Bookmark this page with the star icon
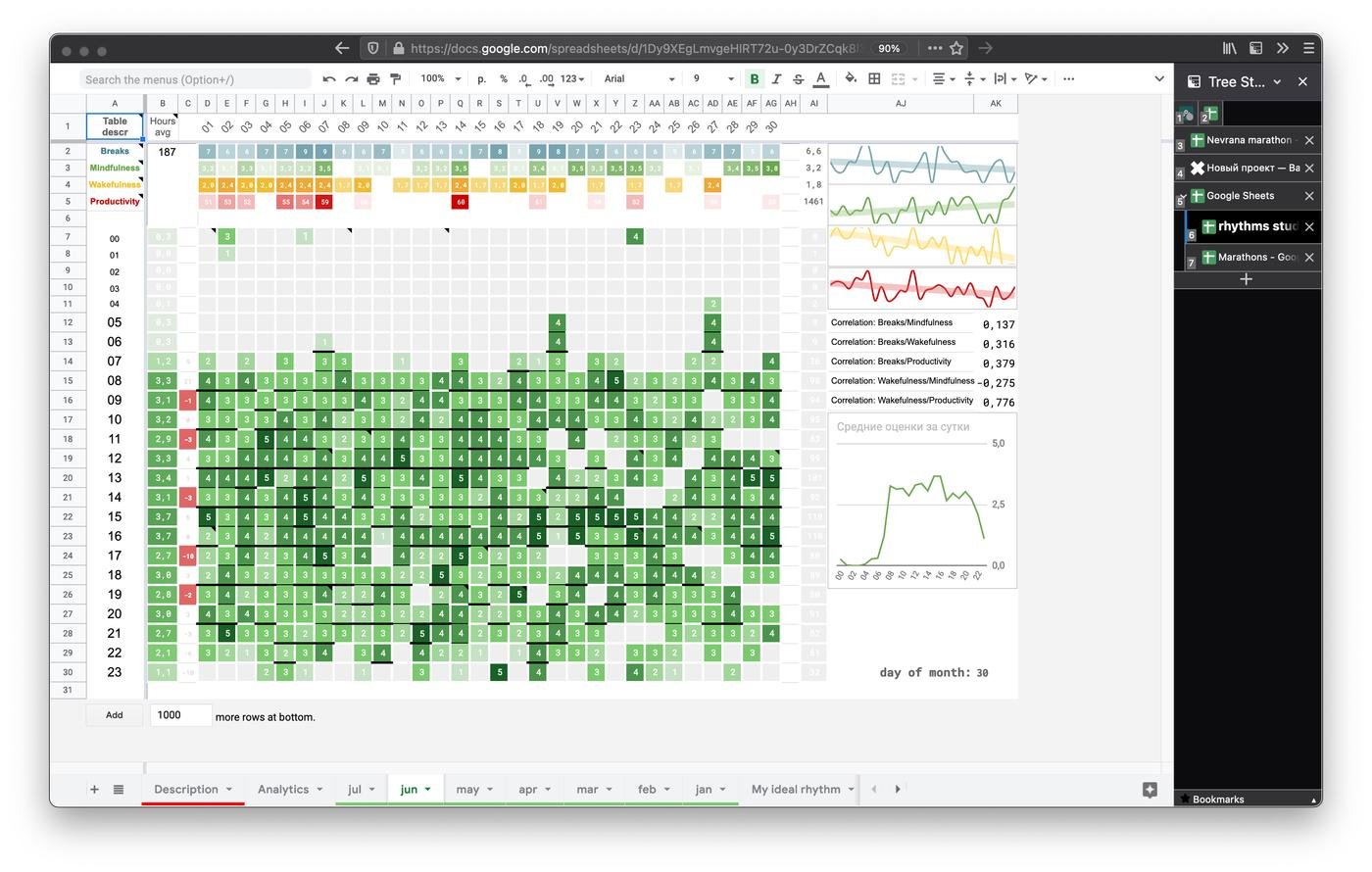 click(956, 48)
